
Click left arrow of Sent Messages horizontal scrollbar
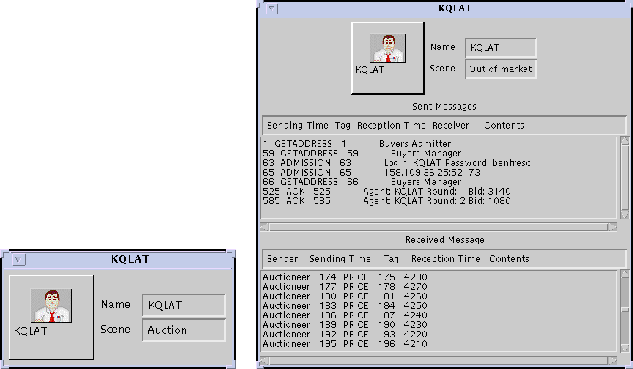click(x=265, y=227)
